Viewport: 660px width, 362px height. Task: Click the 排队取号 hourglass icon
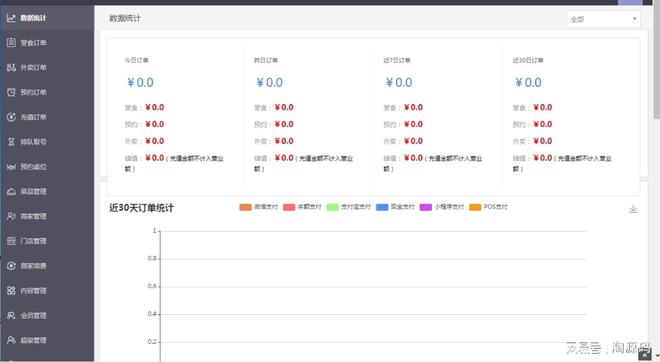click(x=11, y=142)
